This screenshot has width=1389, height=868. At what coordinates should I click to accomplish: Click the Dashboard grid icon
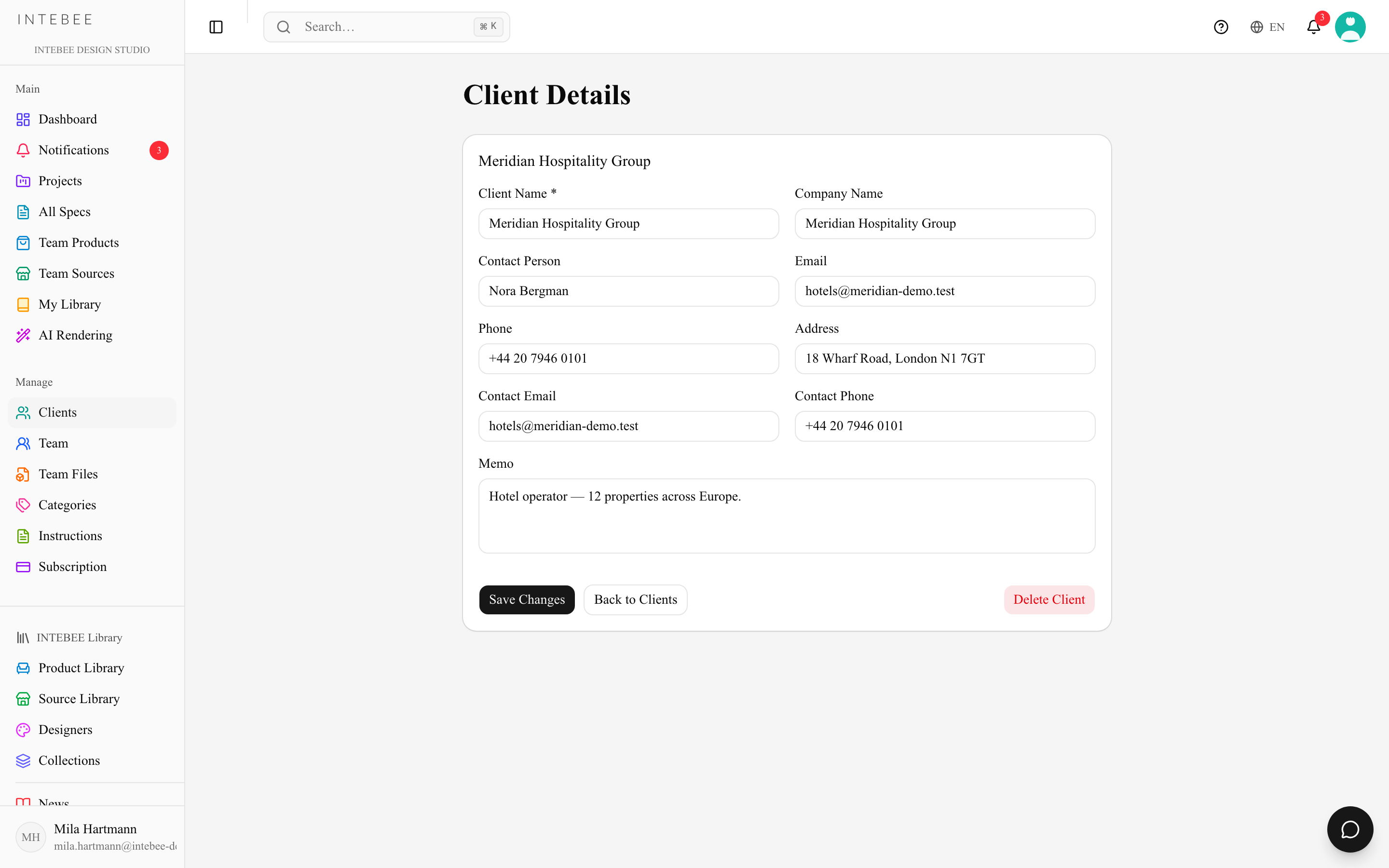click(x=23, y=120)
